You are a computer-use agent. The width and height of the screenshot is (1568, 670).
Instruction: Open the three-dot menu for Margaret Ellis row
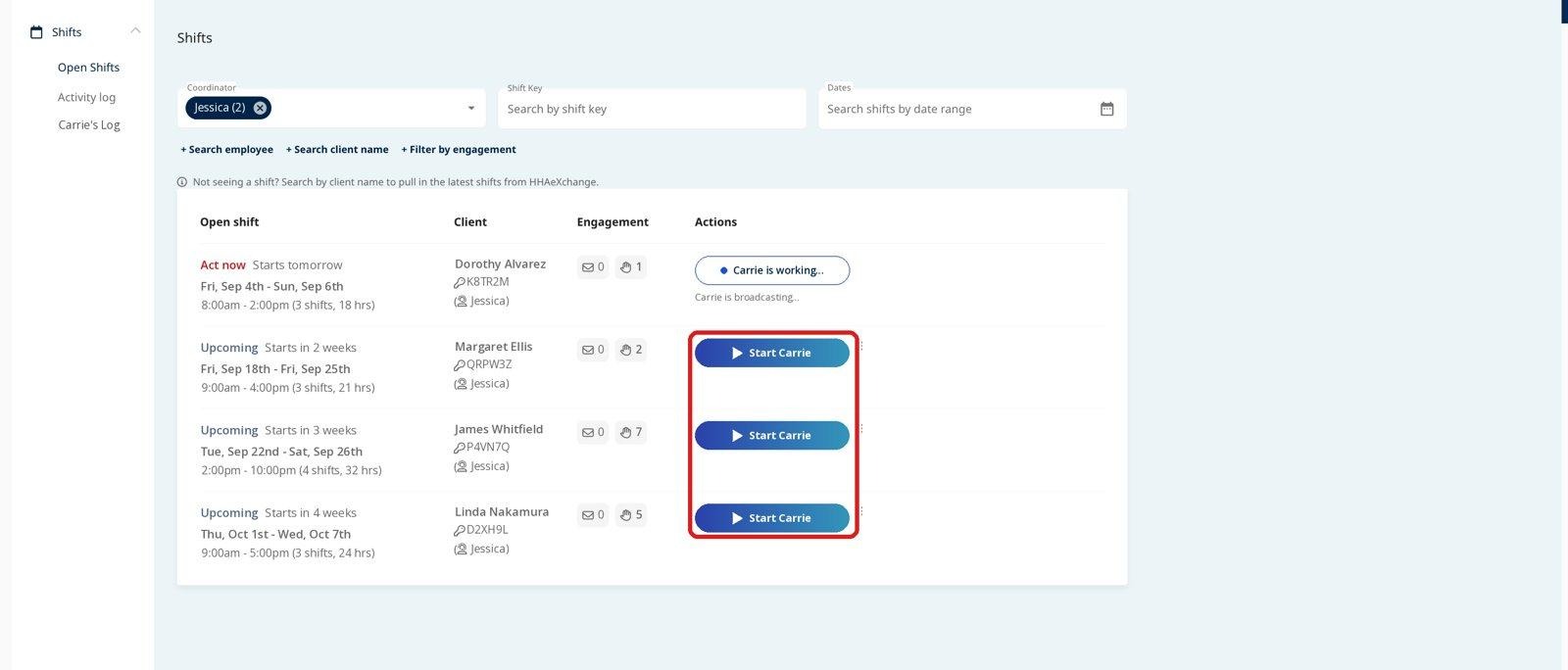tap(861, 346)
